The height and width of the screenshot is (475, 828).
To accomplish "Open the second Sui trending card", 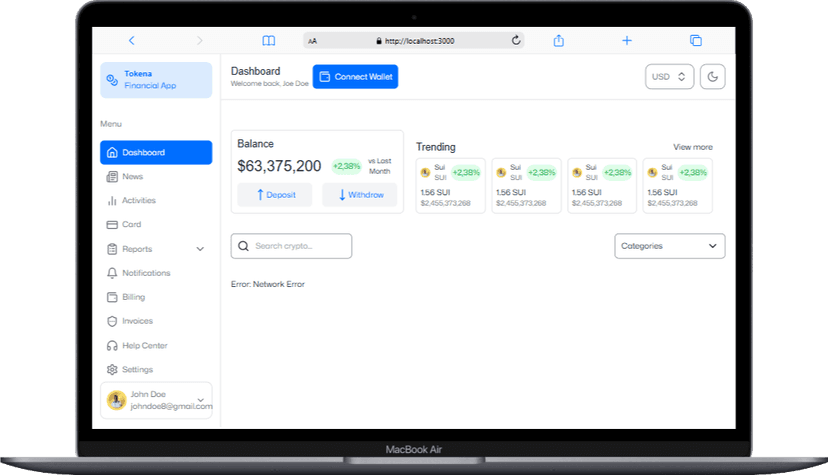I will tap(526, 186).
